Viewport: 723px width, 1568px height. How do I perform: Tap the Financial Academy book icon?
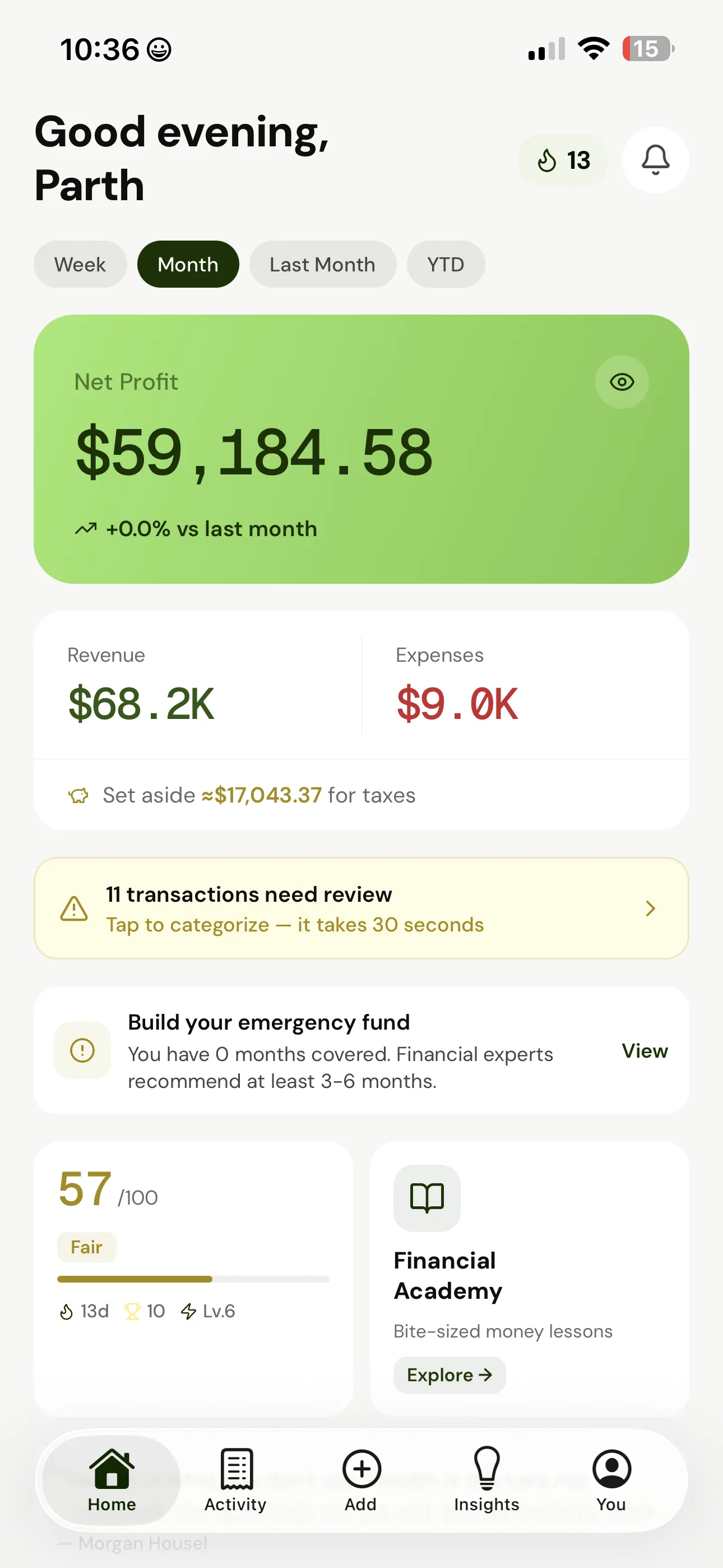click(x=427, y=1197)
